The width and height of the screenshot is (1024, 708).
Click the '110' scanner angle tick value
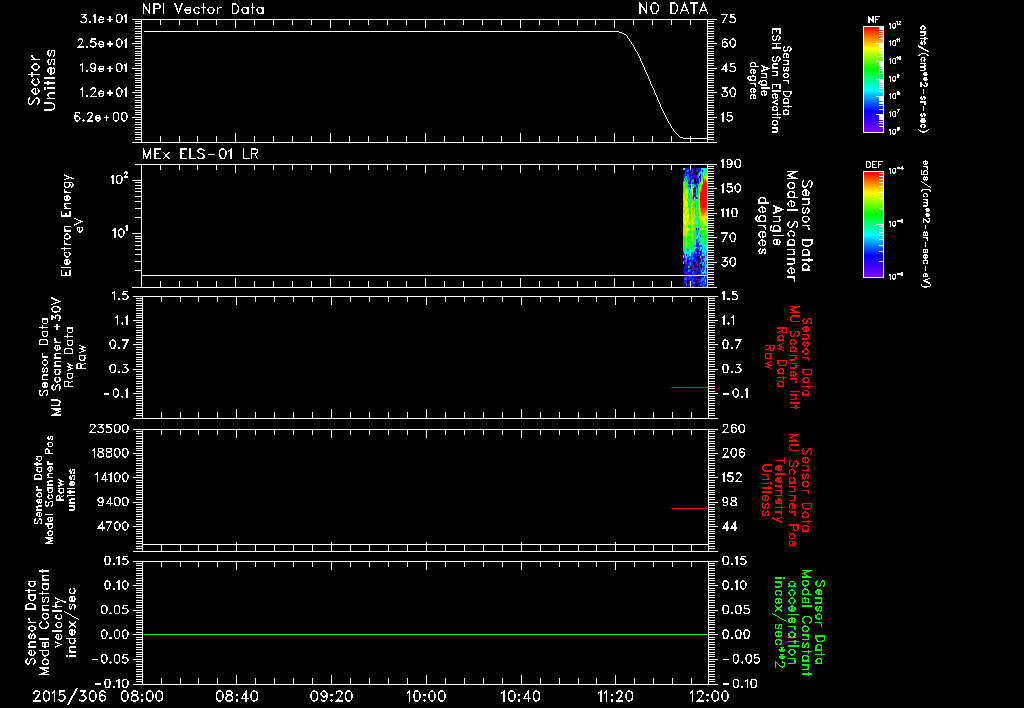coord(731,213)
